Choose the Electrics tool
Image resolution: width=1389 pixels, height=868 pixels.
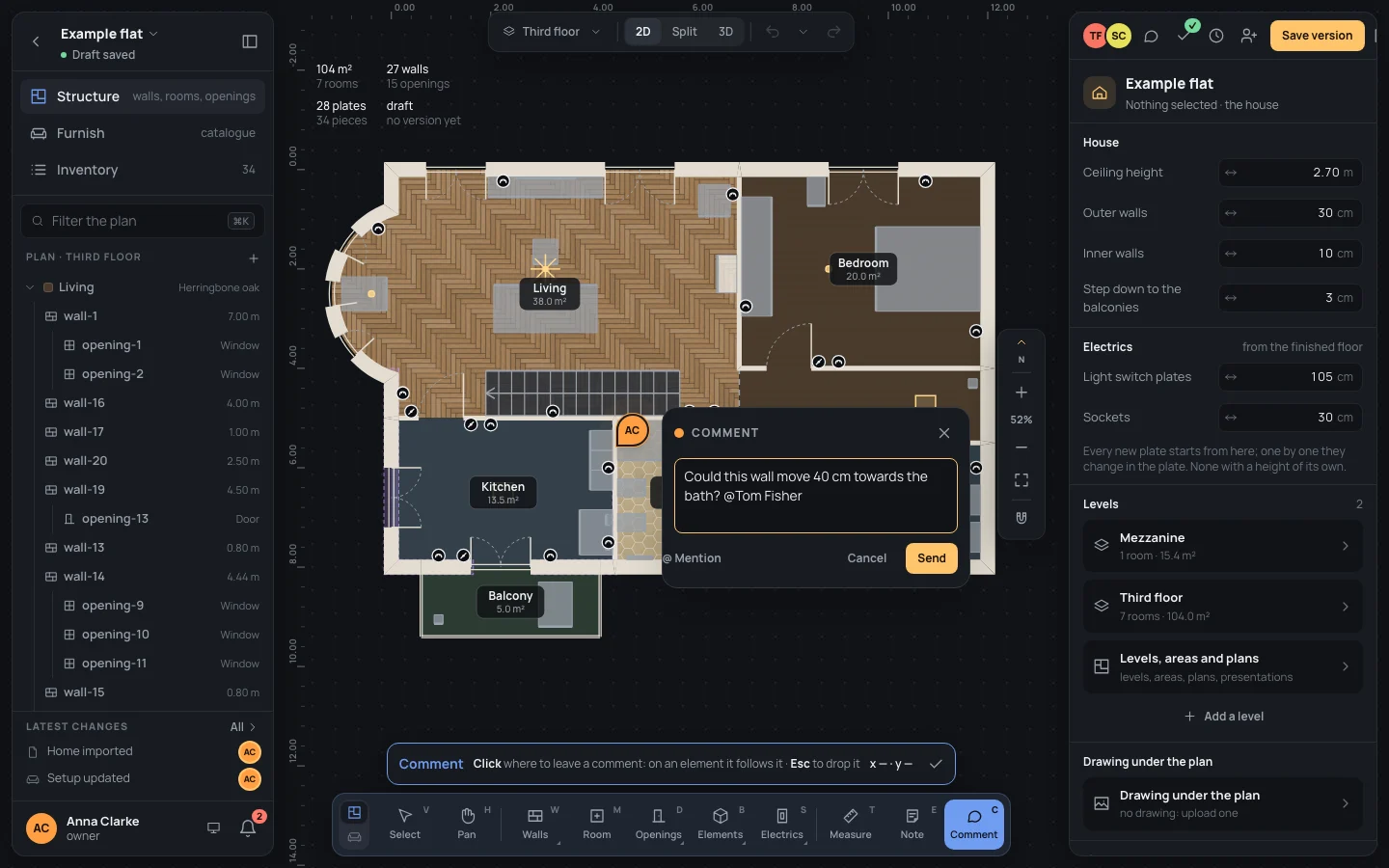click(782, 825)
